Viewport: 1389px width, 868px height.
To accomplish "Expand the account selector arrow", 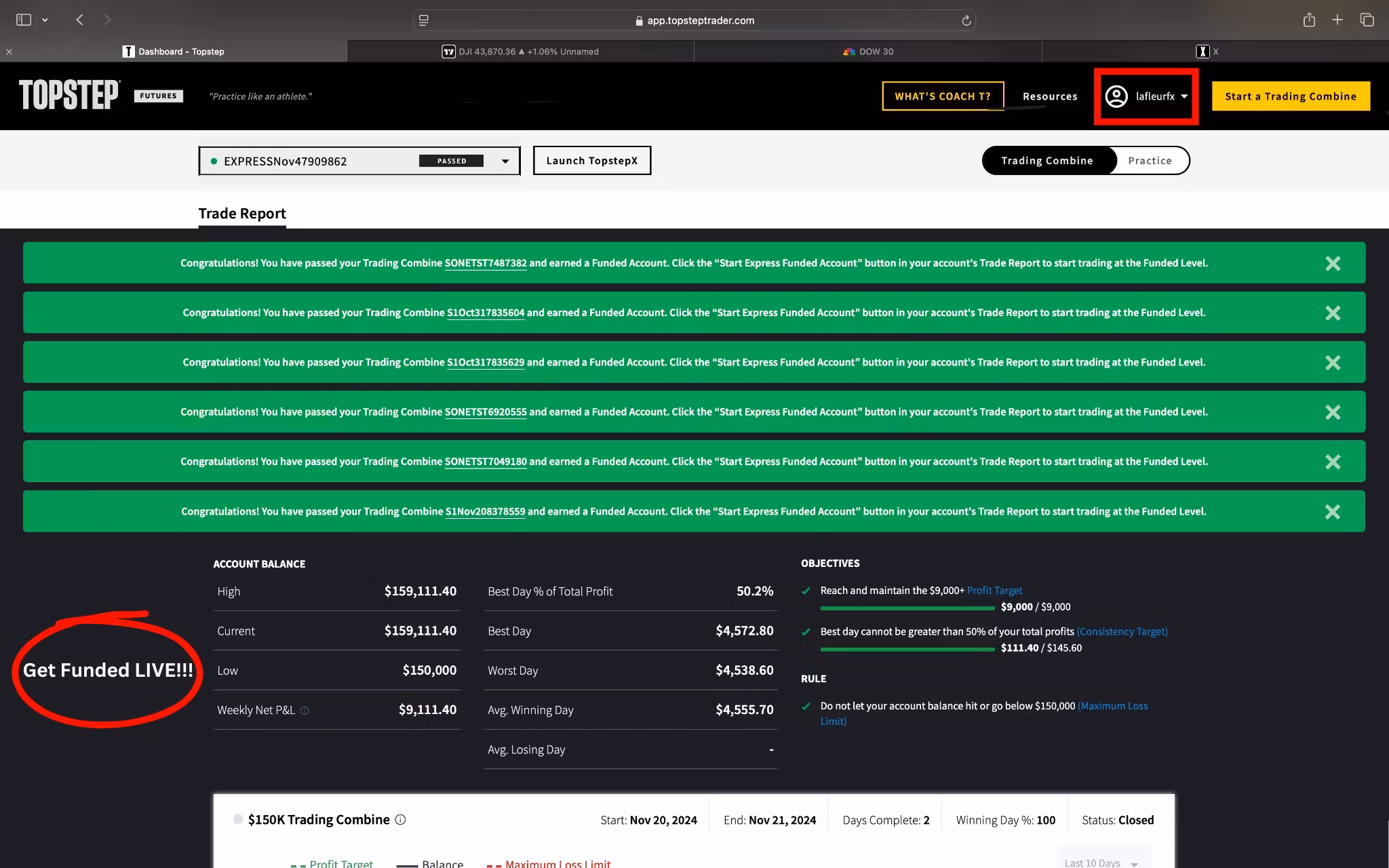I will 505,161.
